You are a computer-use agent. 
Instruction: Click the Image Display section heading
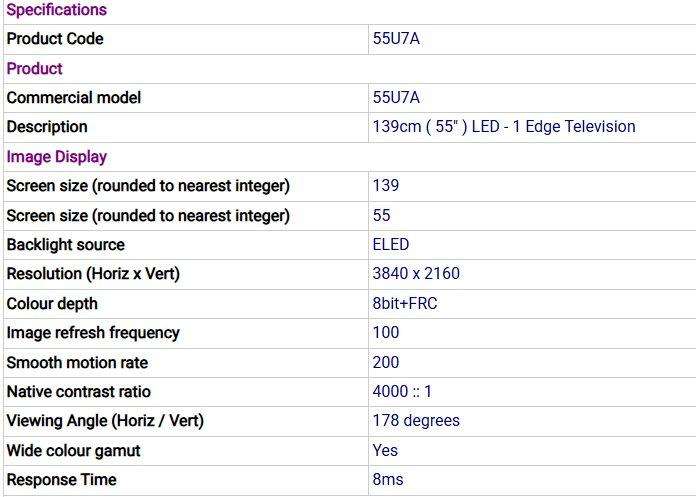[x=56, y=157]
